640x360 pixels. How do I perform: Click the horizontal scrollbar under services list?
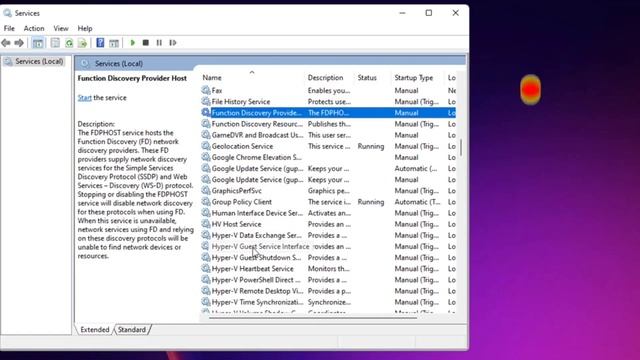tap(313, 318)
